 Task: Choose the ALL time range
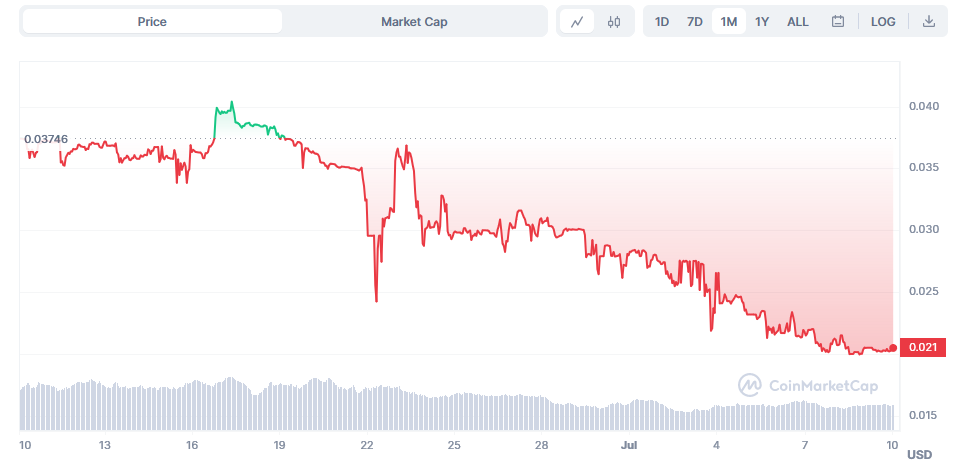click(x=798, y=22)
